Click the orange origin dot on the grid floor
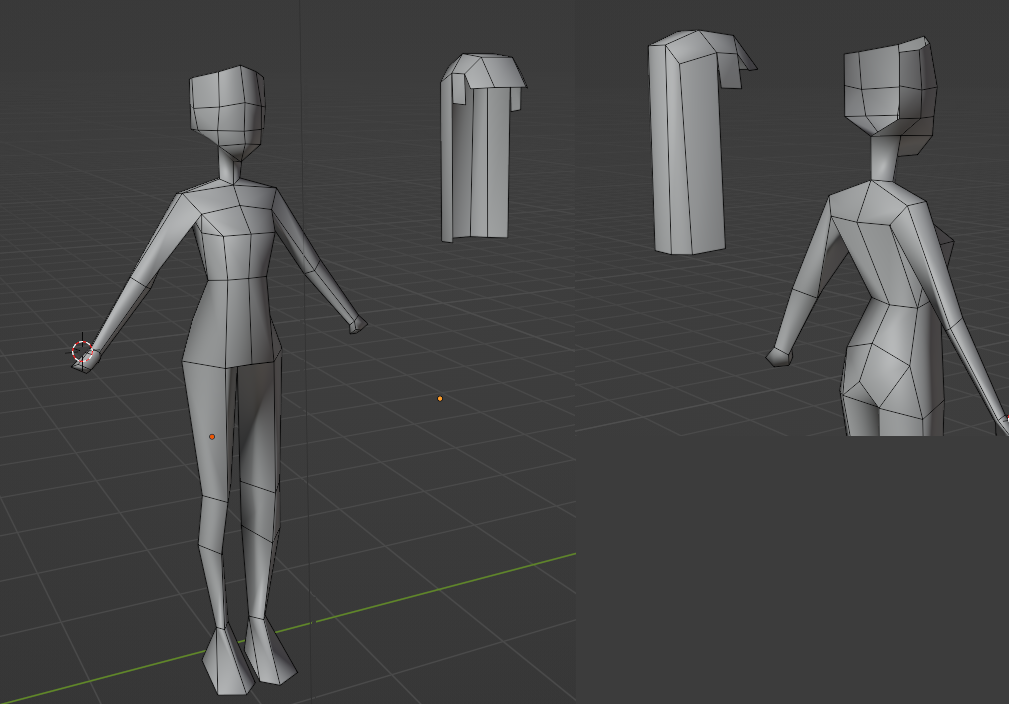Screen dimensions: 1009x704 tap(440, 399)
